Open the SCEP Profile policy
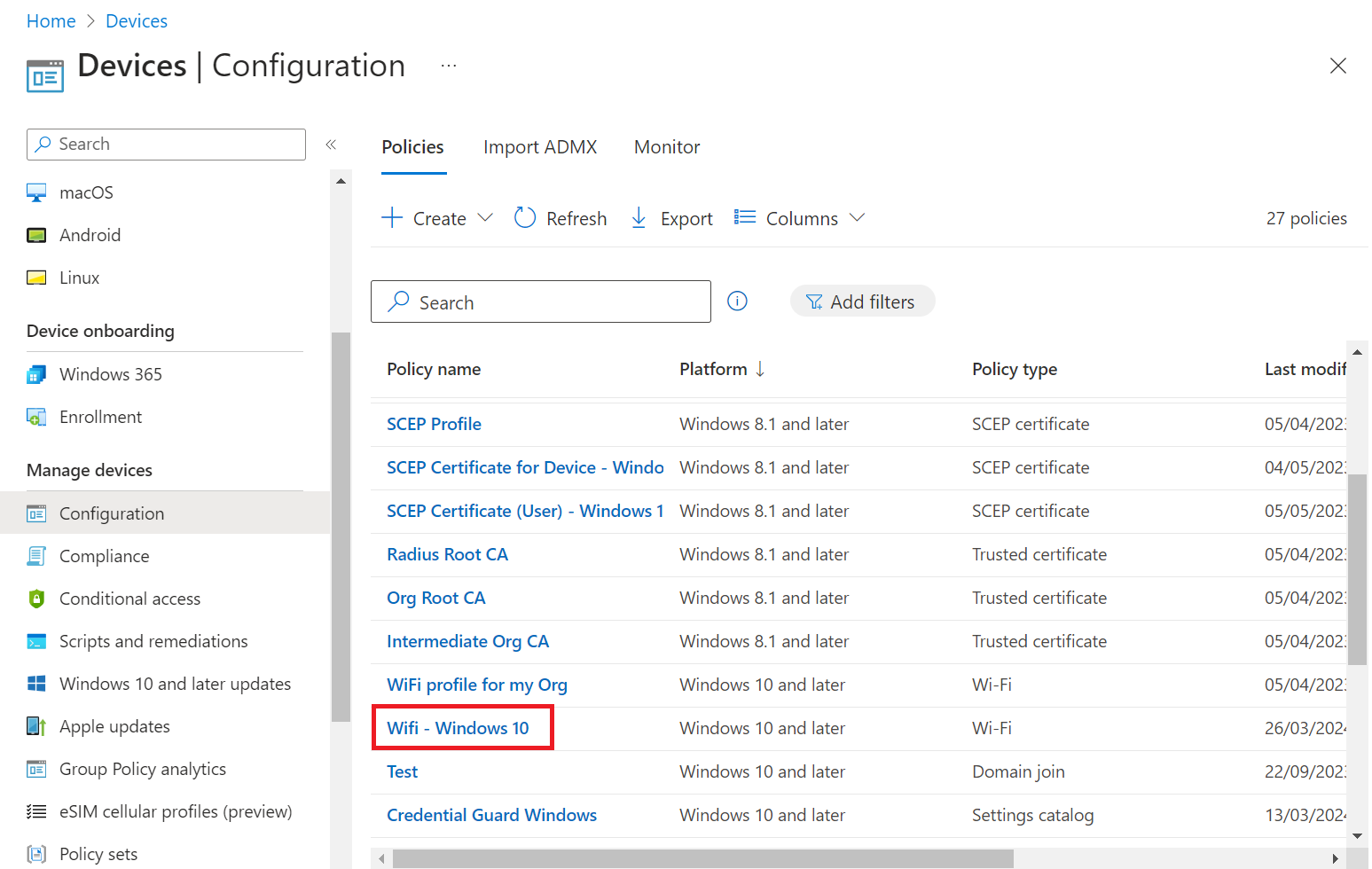This screenshot has height=869, width=1372. (x=435, y=424)
